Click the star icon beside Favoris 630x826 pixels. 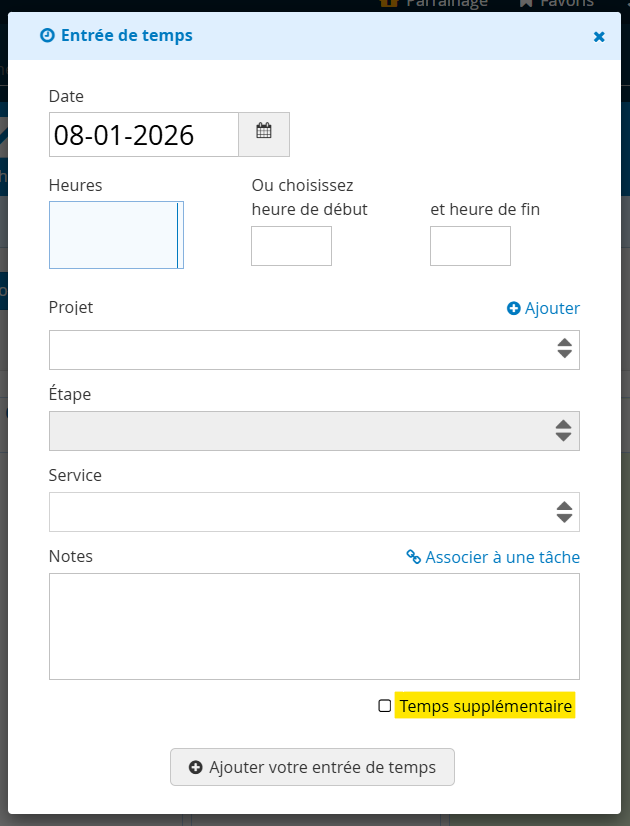pyautogui.click(x=526, y=4)
